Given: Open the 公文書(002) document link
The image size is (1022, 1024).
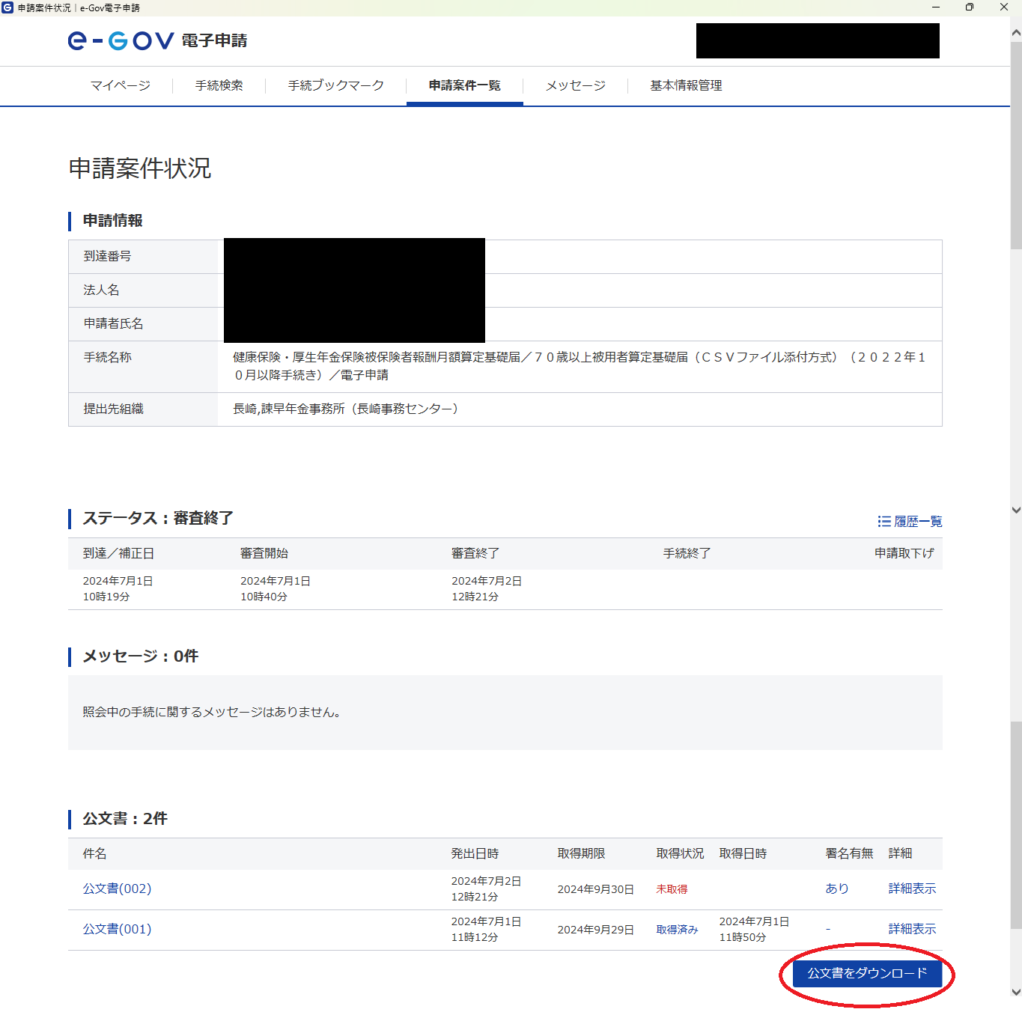Looking at the screenshot, I should point(117,889).
